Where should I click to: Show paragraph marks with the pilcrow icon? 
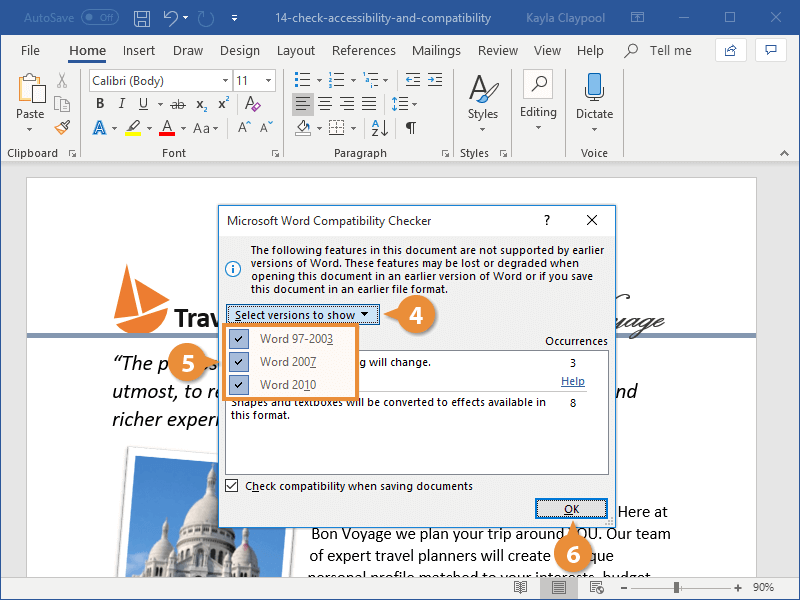pyautogui.click(x=413, y=128)
